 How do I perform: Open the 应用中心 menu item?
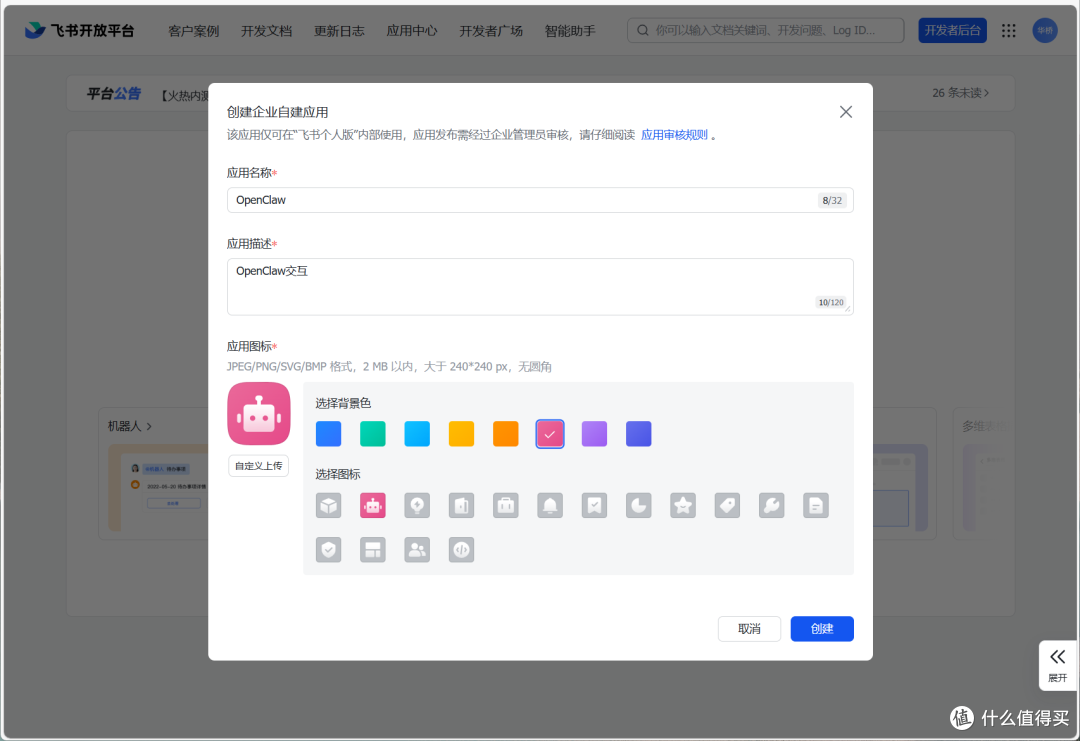[412, 31]
